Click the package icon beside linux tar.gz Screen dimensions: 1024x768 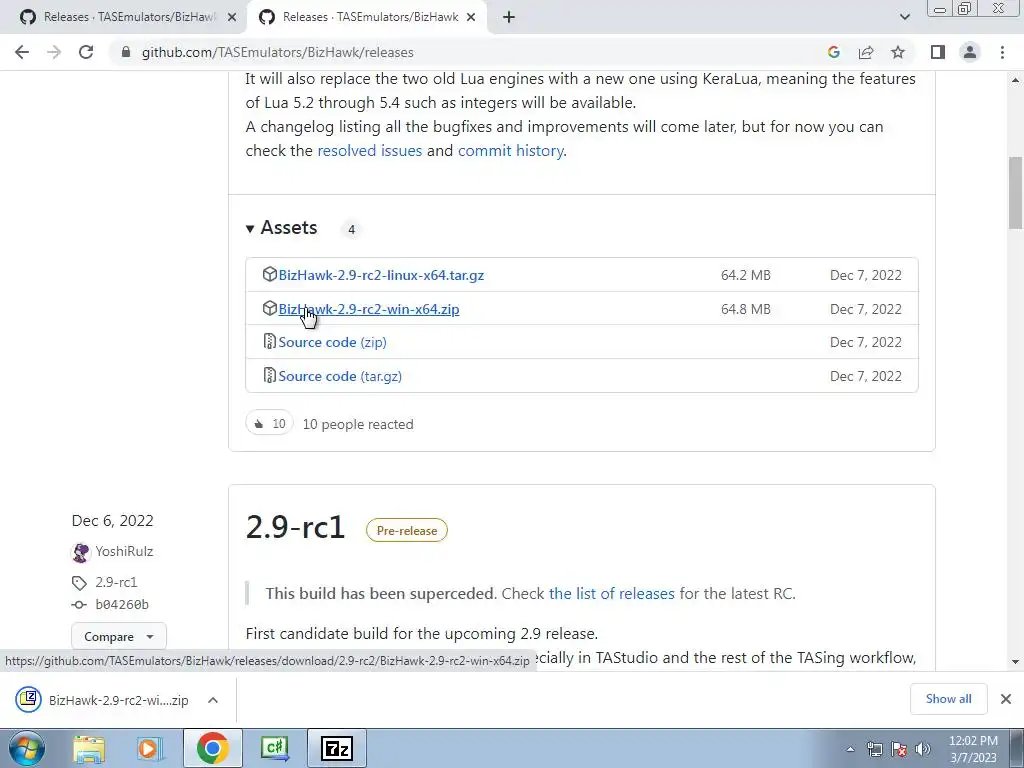(269, 274)
